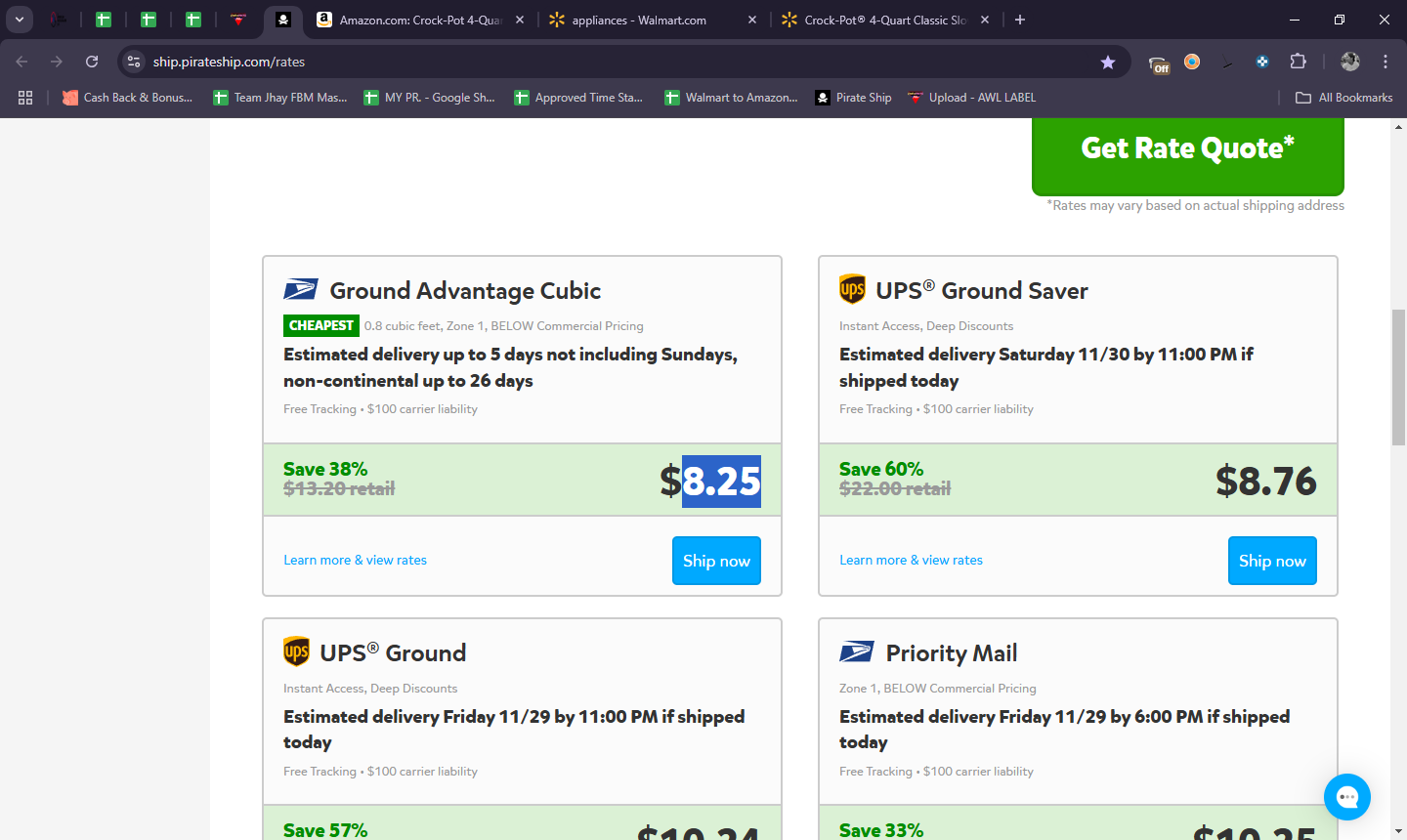Screen dimensions: 1407x840
Task: Close the Crock-Pot 4-Quart Classic tab
Action: (985, 20)
